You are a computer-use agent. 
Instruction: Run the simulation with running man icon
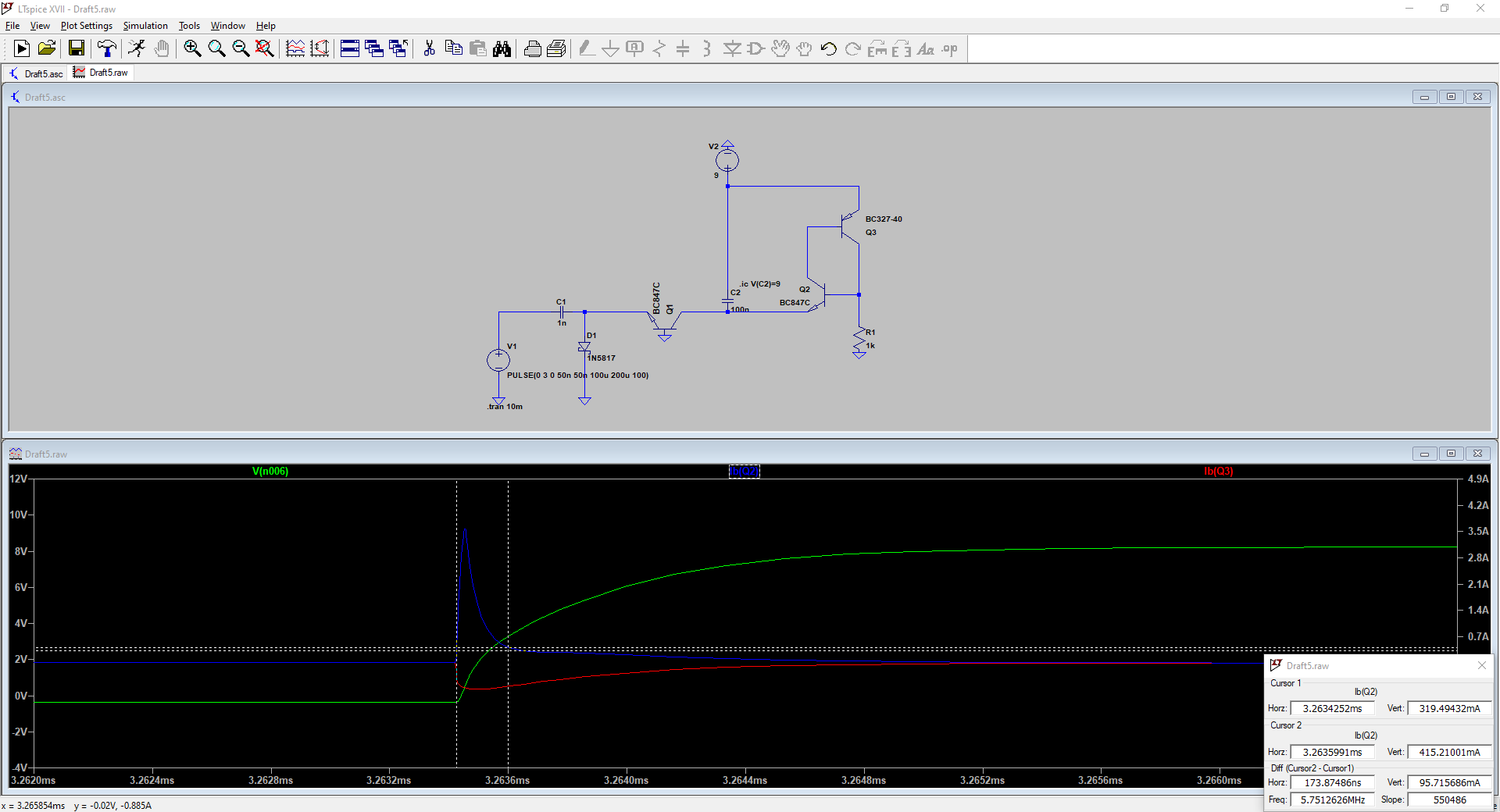137,48
